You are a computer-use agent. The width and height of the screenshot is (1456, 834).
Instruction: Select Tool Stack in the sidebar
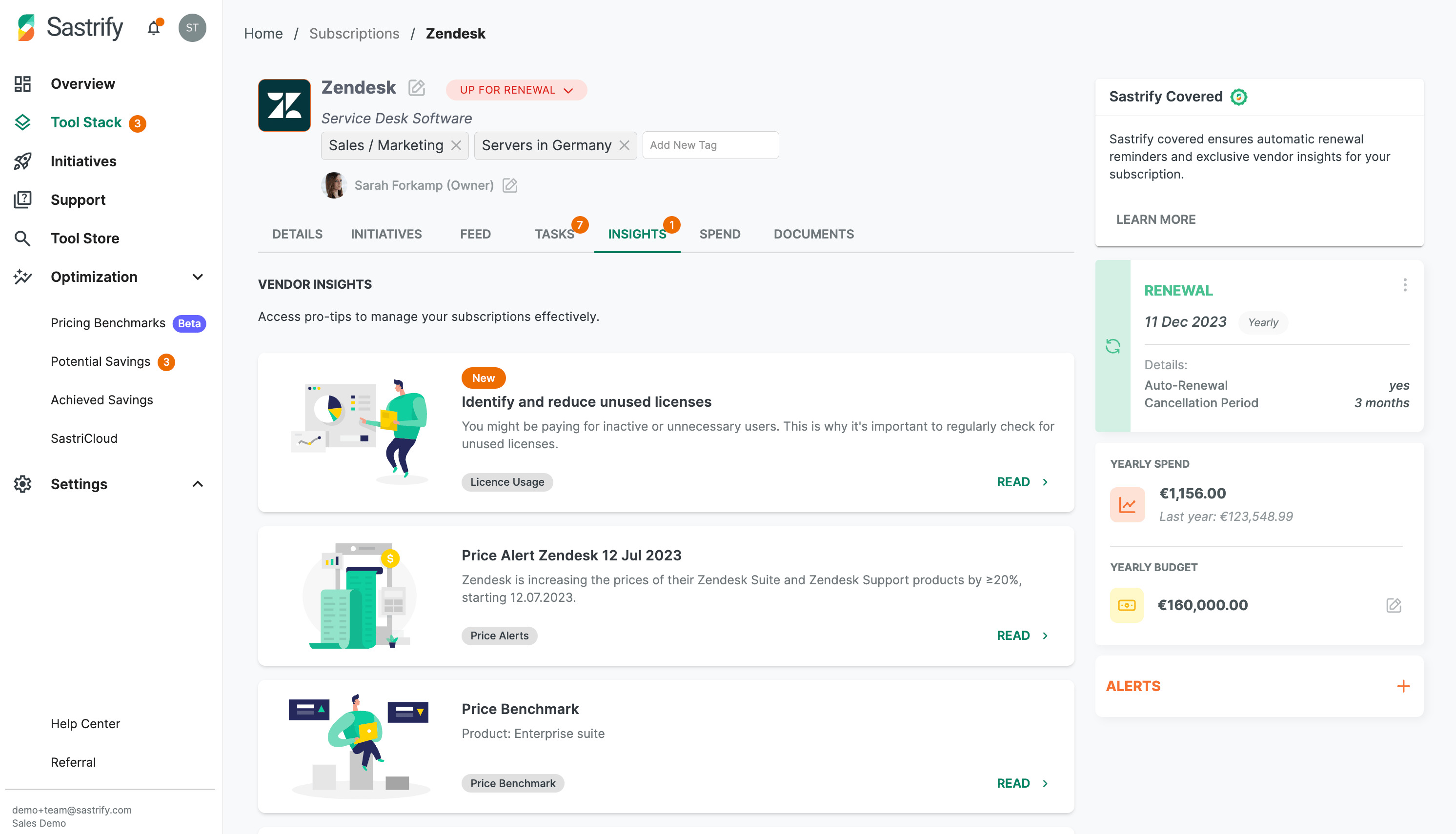(86, 122)
